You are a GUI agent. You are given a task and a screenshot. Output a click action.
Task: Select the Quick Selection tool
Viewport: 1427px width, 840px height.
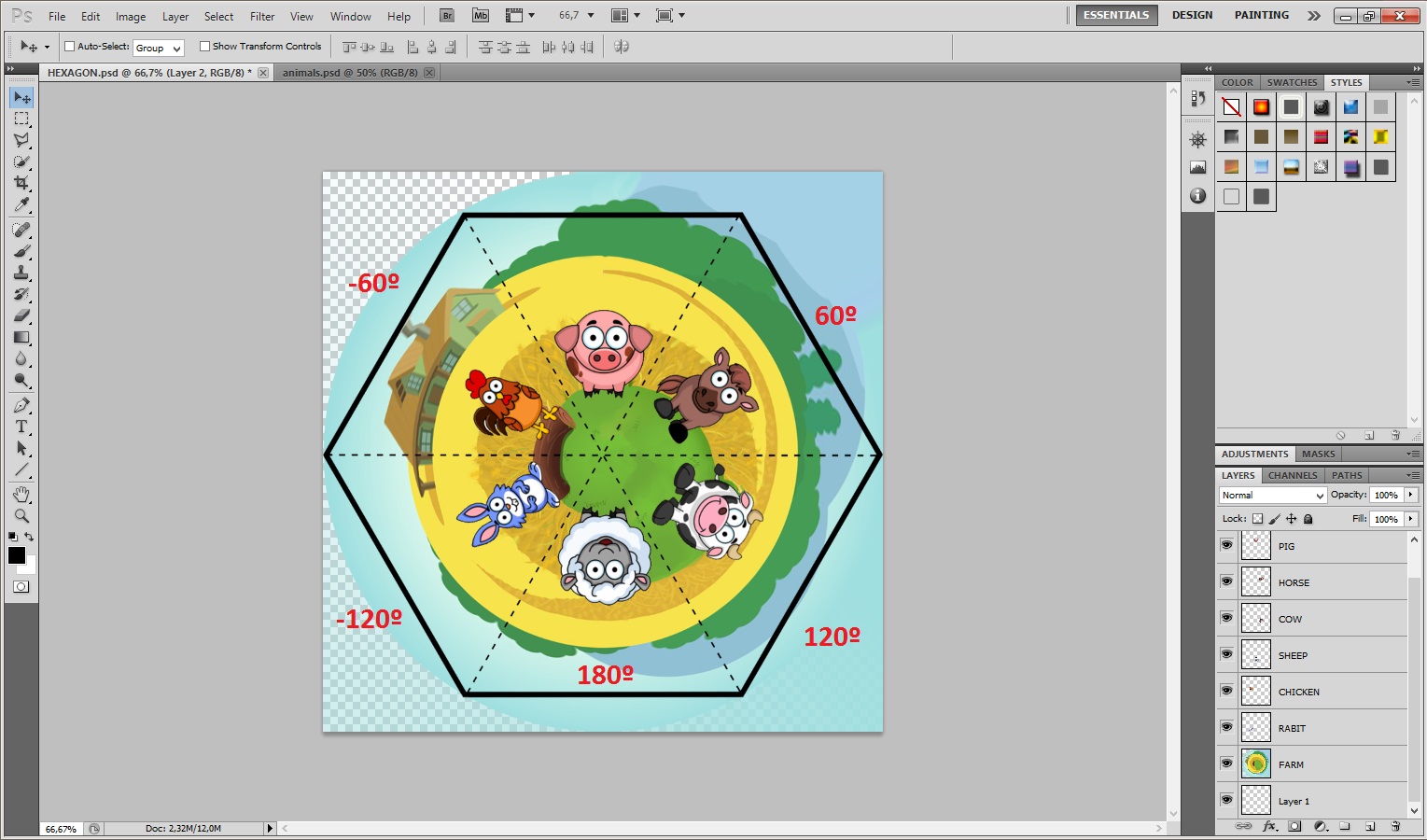click(21, 161)
